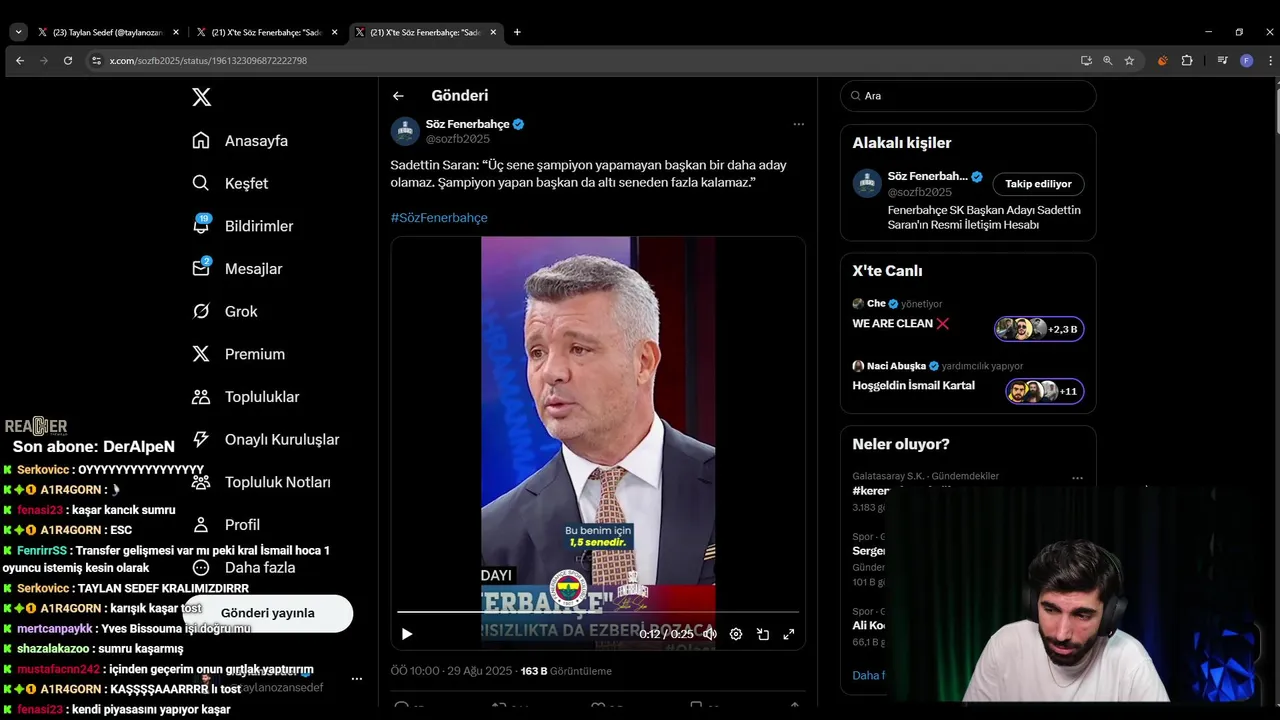The image size is (1280, 720).
Task: Open video settings gear
Action: point(736,634)
